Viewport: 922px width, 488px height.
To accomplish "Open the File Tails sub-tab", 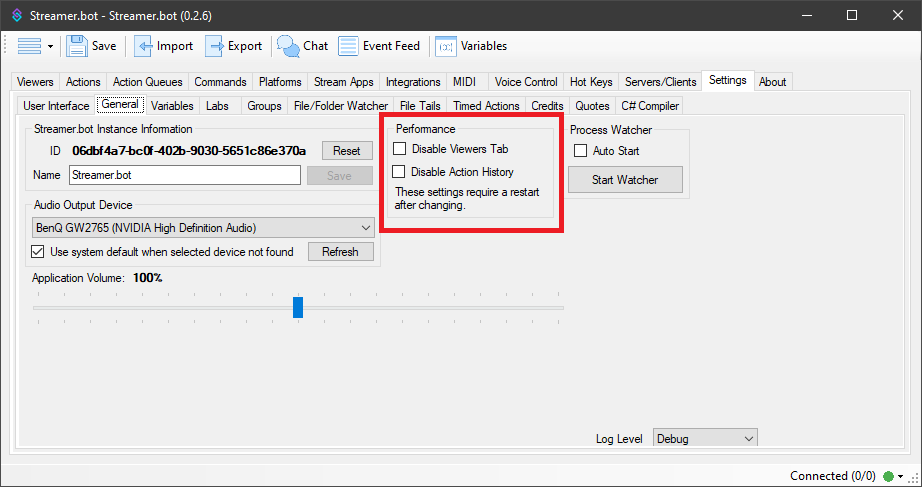I will [x=420, y=106].
